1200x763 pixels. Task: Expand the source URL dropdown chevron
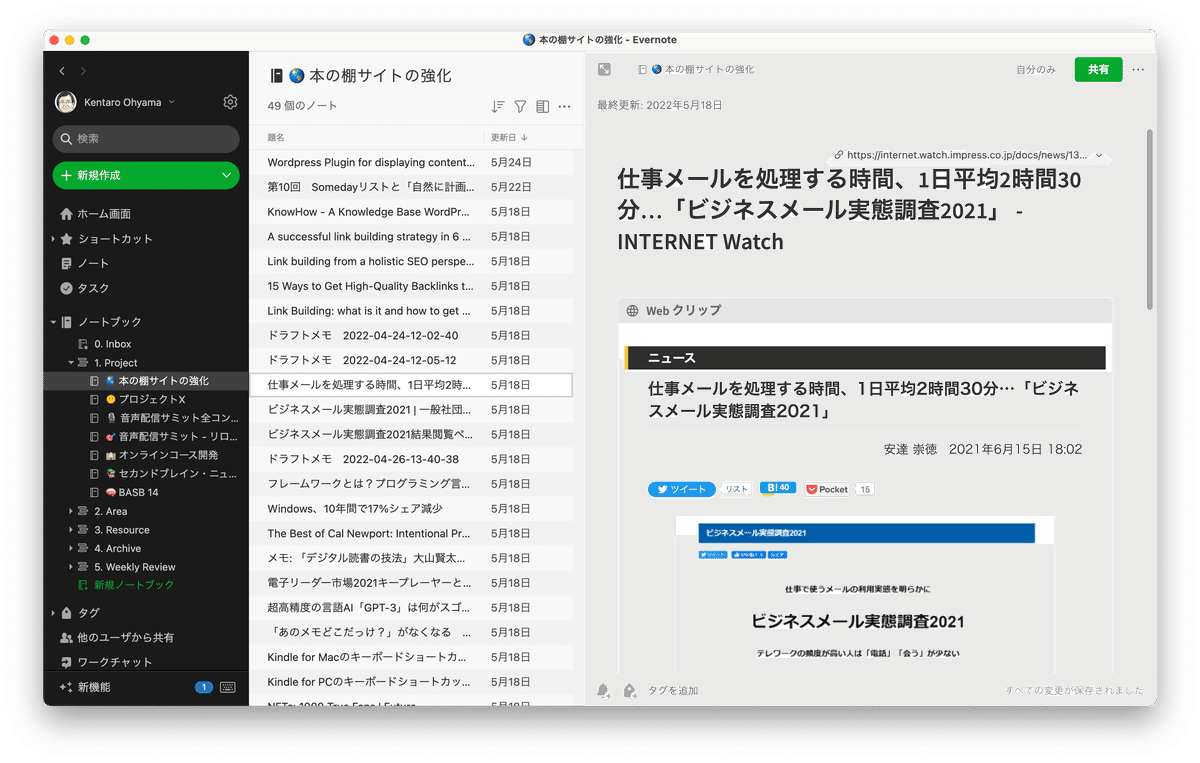(x=1099, y=156)
